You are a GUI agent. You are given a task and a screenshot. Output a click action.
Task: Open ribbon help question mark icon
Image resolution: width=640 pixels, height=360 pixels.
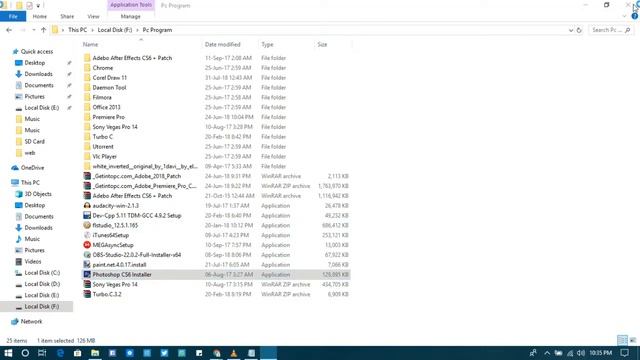[634, 16]
